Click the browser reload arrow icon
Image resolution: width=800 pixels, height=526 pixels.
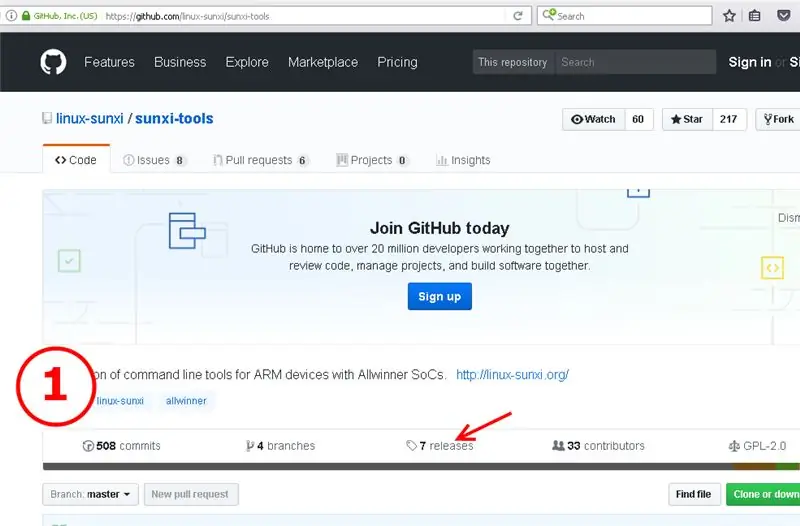[518, 16]
